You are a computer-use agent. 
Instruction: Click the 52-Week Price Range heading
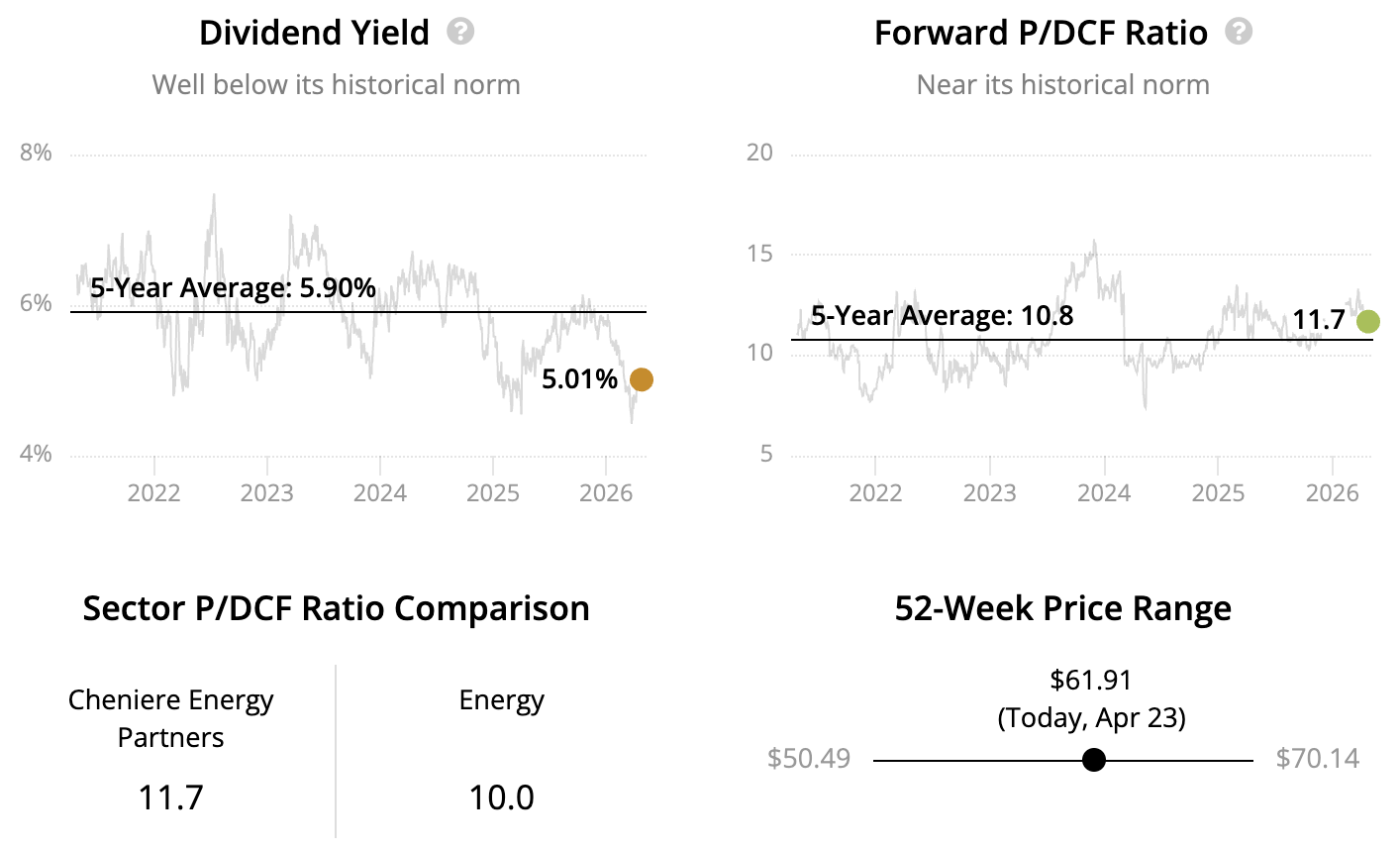pyautogui.click(x=1062, y=608)
